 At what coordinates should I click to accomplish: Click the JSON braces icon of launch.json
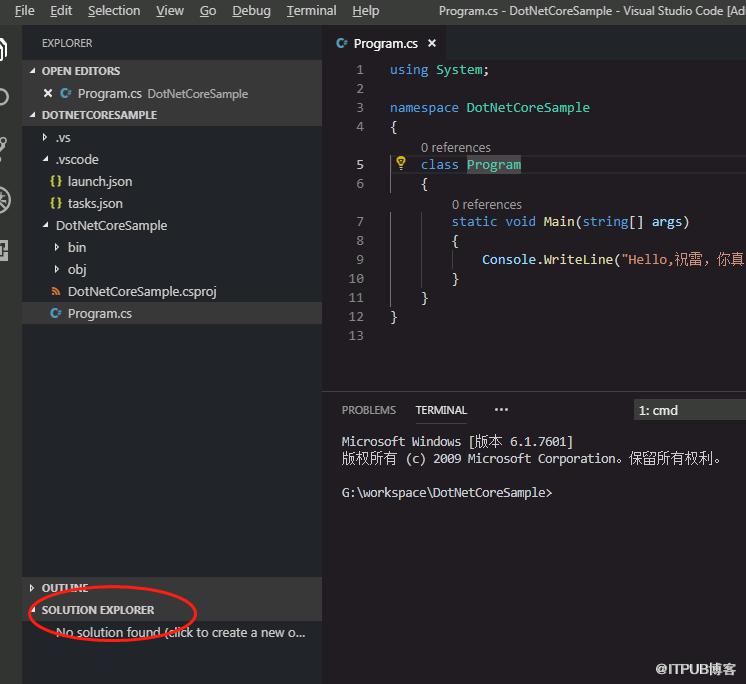[56, 181]
